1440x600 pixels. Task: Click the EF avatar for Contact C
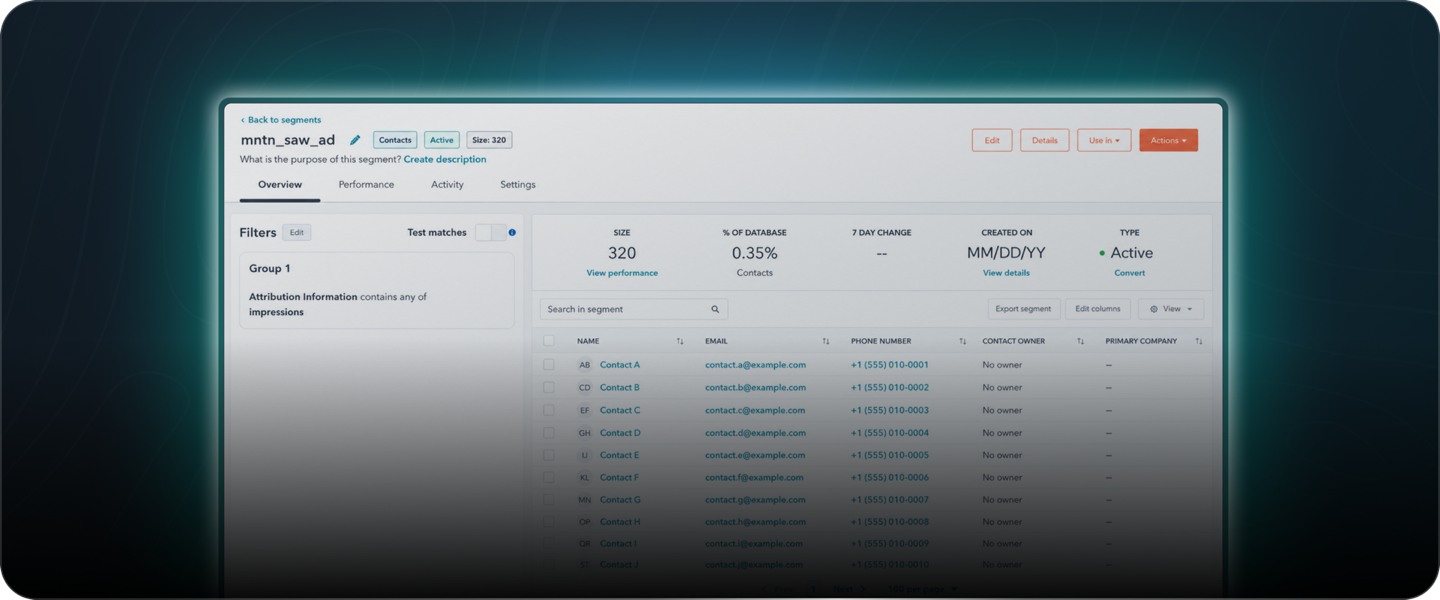click(585, 410)
